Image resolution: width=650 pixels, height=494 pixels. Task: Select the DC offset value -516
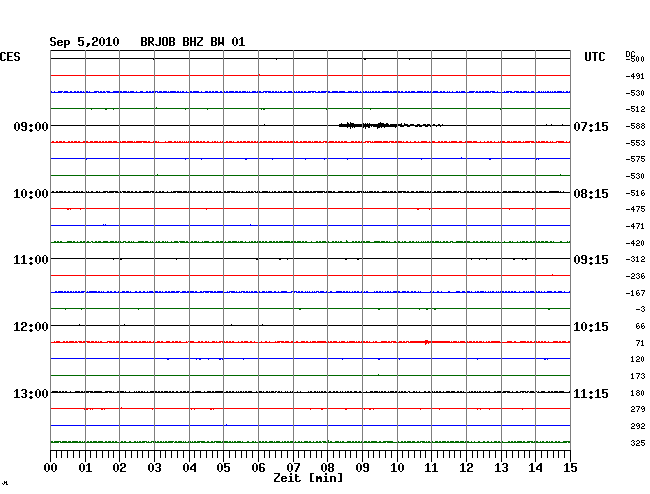[635, 193]
